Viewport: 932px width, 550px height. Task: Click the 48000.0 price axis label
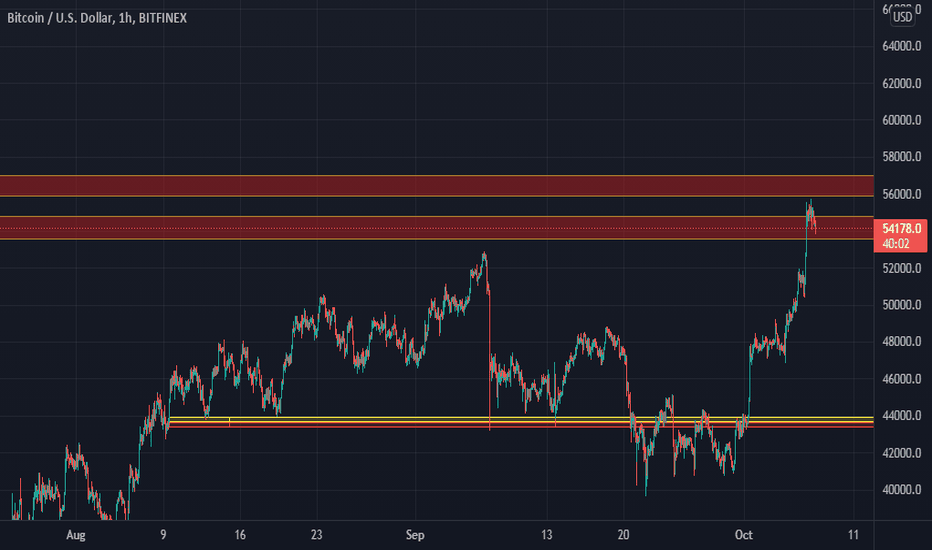pyautogui.click(x=902, y=342)
